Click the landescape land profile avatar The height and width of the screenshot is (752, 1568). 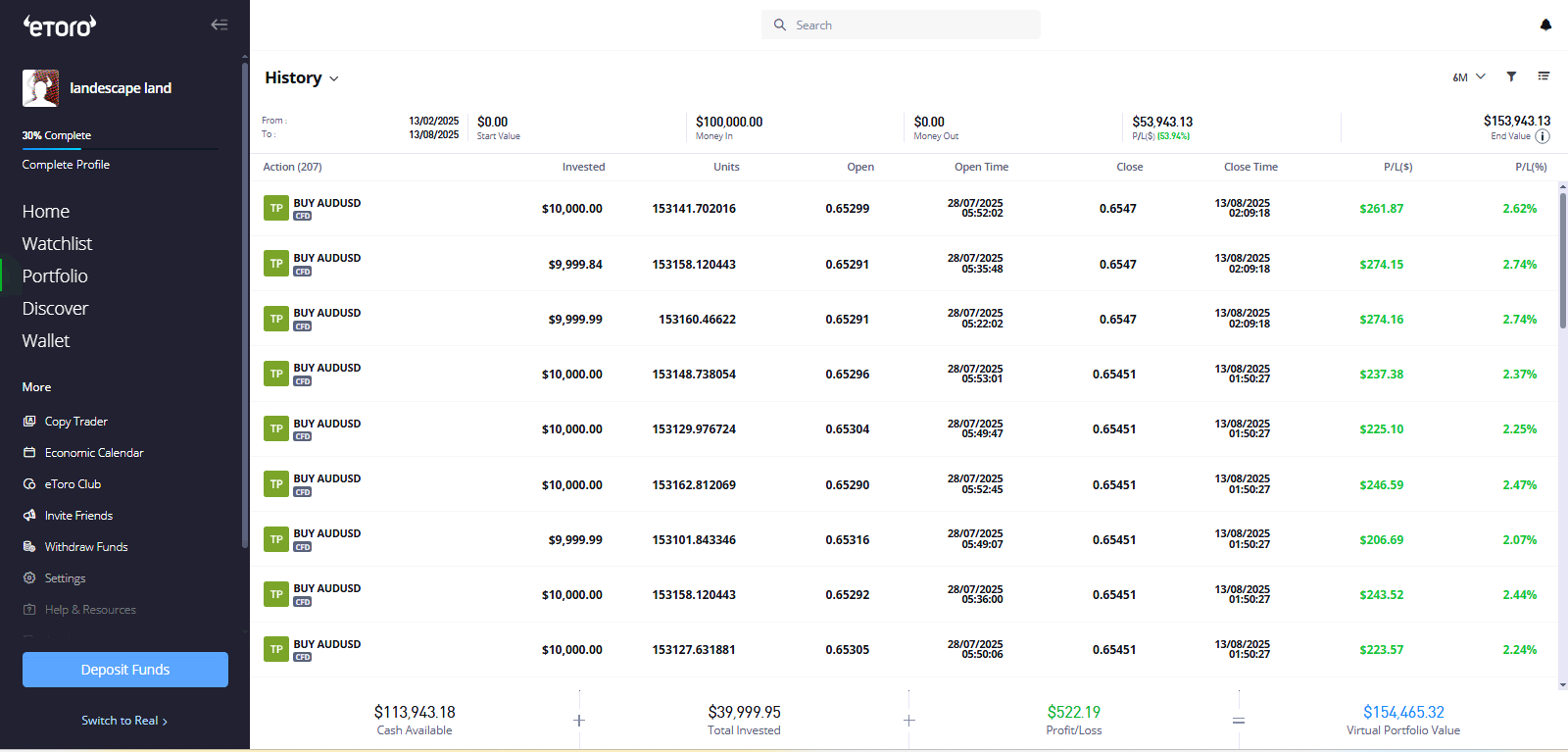pos(40,88)
